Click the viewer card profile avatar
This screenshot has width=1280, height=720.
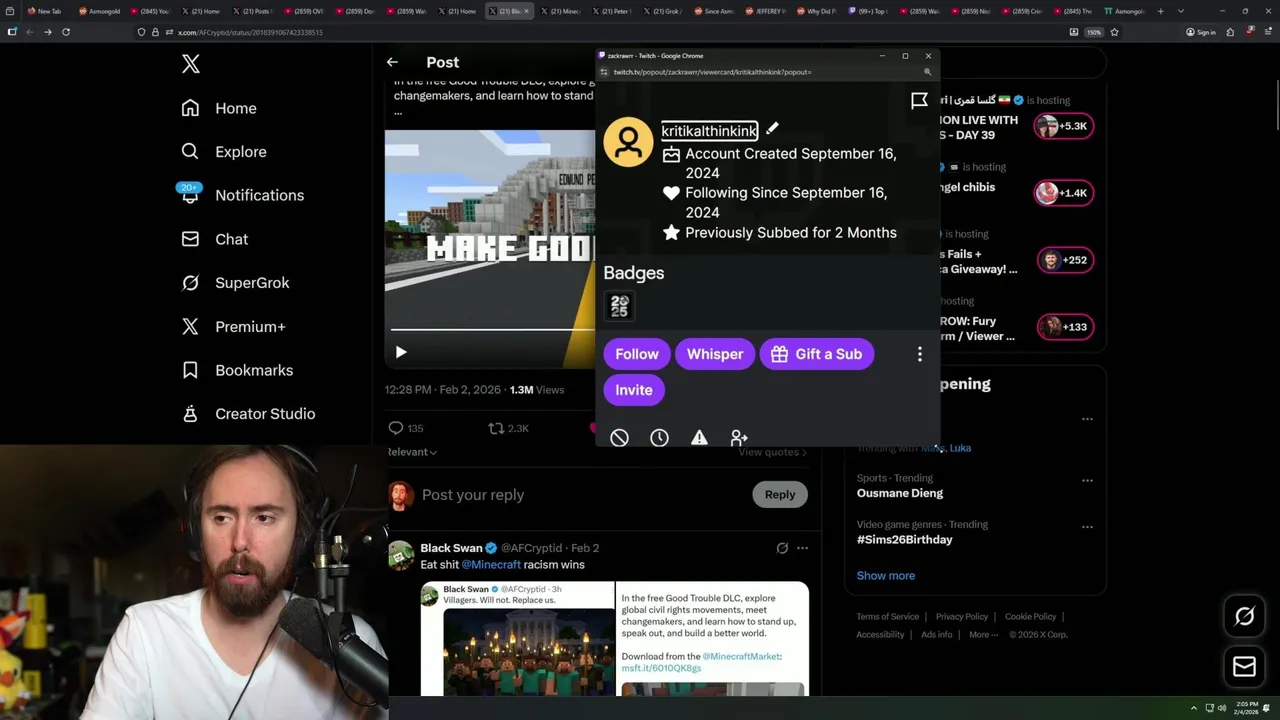(628, 142)
